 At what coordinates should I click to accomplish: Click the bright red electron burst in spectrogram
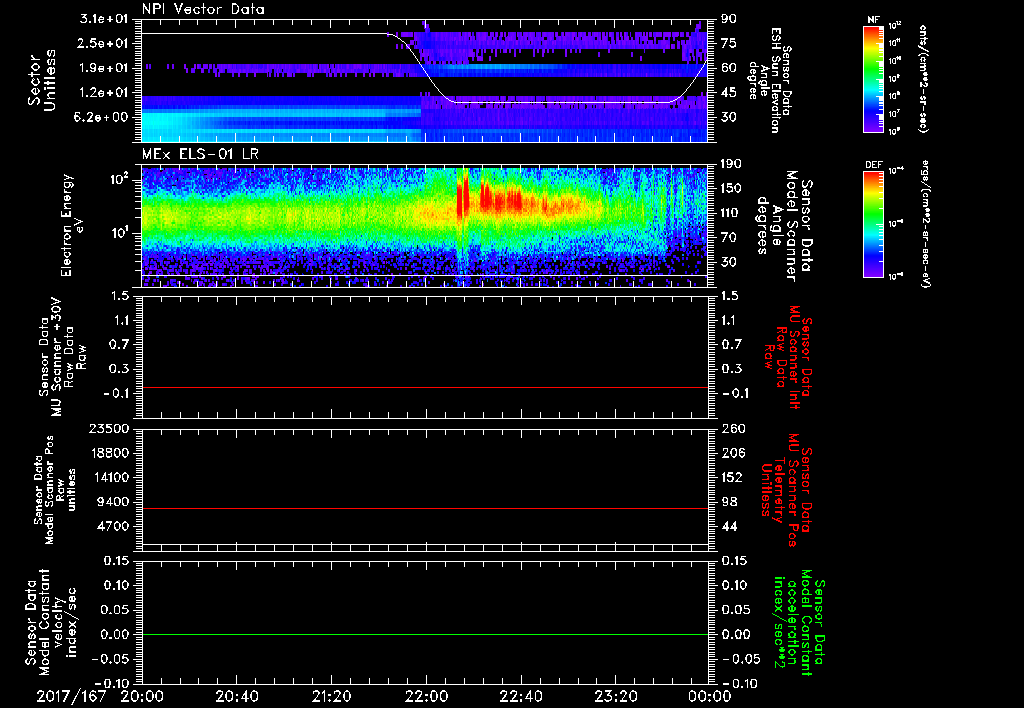click(x=462, y=198)
